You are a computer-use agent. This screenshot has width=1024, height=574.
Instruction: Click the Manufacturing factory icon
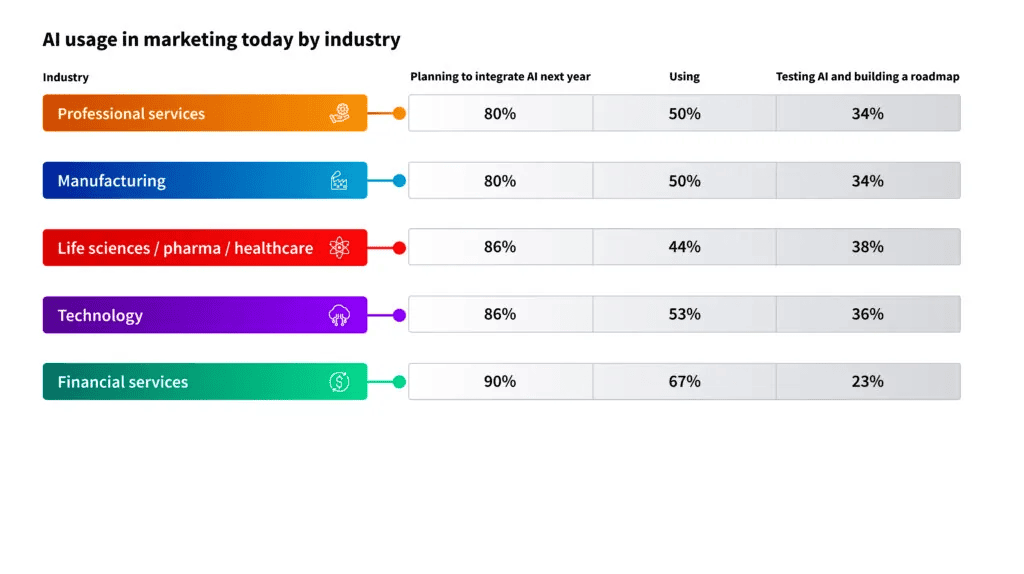(339, 180)
